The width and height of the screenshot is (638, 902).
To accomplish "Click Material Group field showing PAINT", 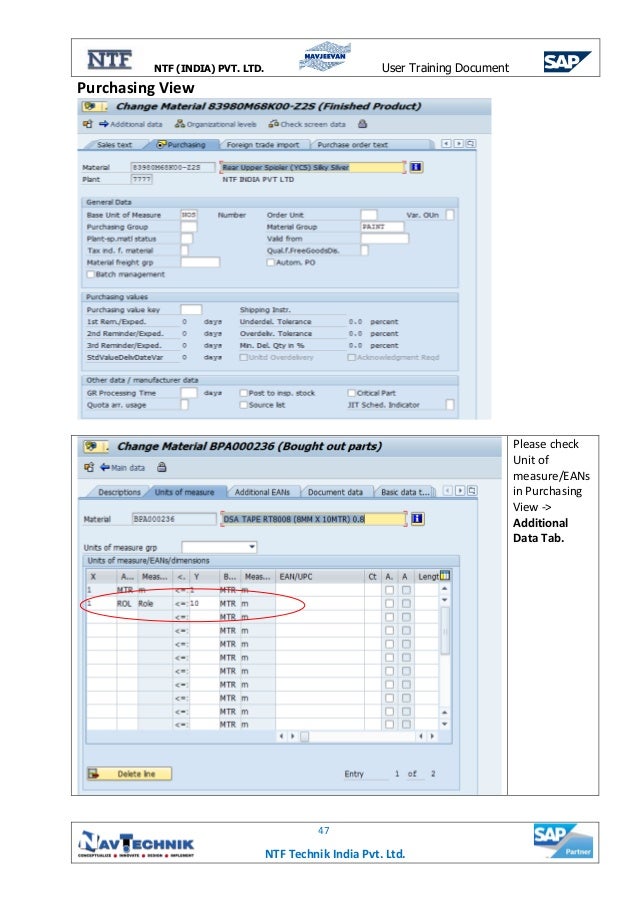I will pyautogui.click(x=382, y=227).
